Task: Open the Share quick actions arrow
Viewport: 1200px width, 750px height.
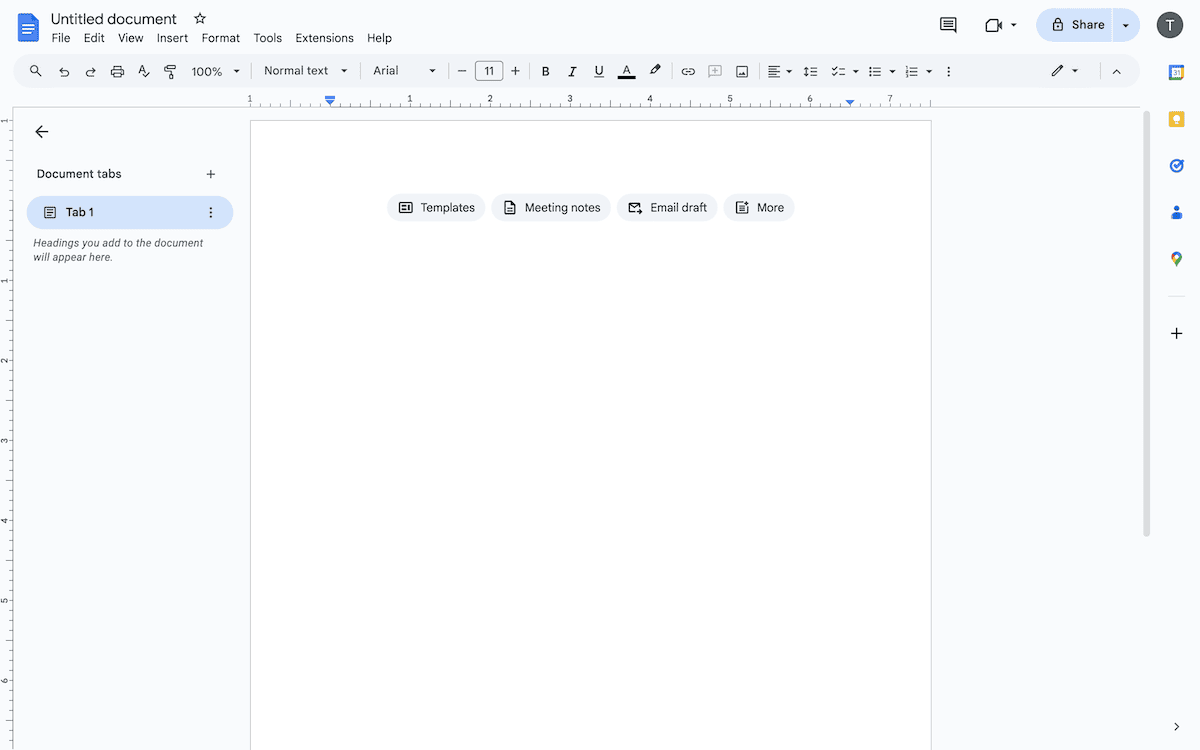Action: [1126, 25]
